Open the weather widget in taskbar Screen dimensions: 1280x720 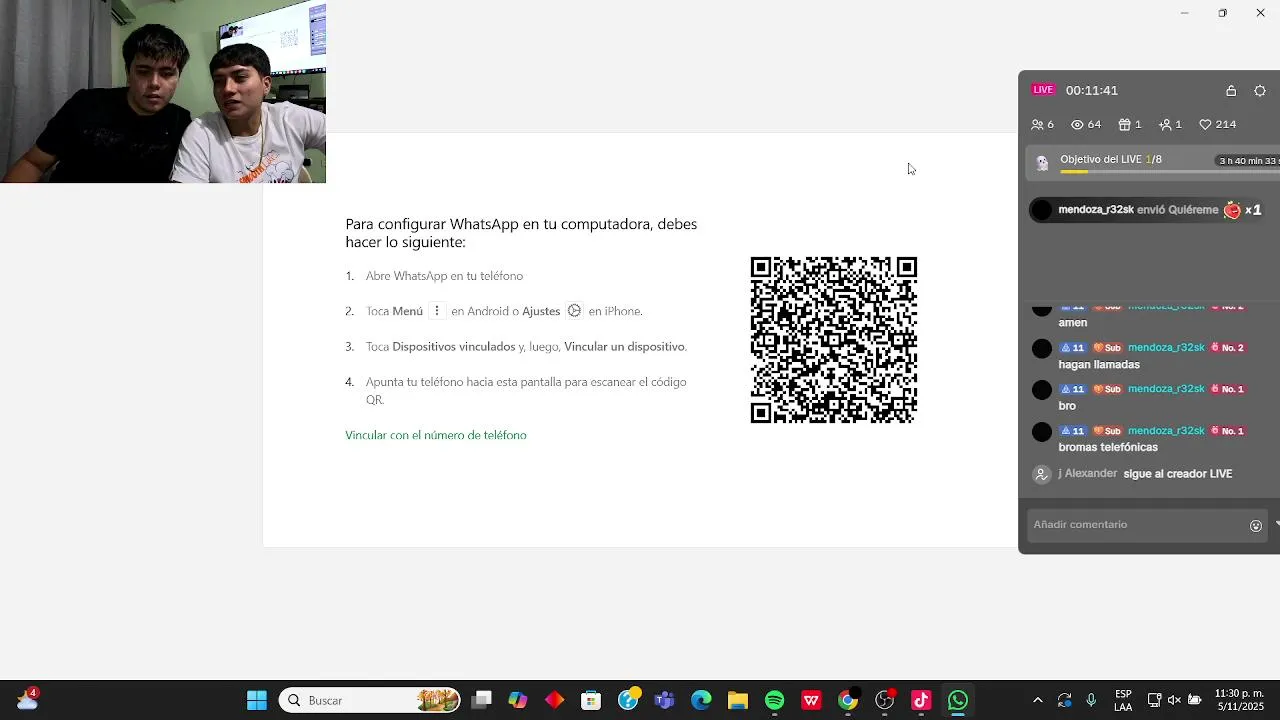27,699
